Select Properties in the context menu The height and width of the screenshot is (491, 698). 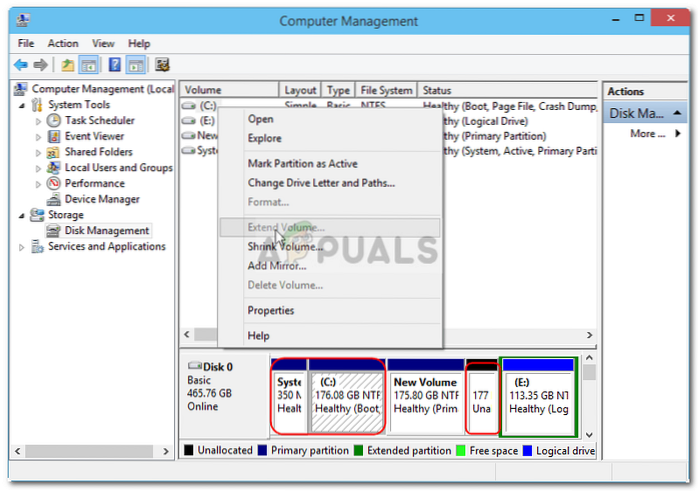pos(271,310)
